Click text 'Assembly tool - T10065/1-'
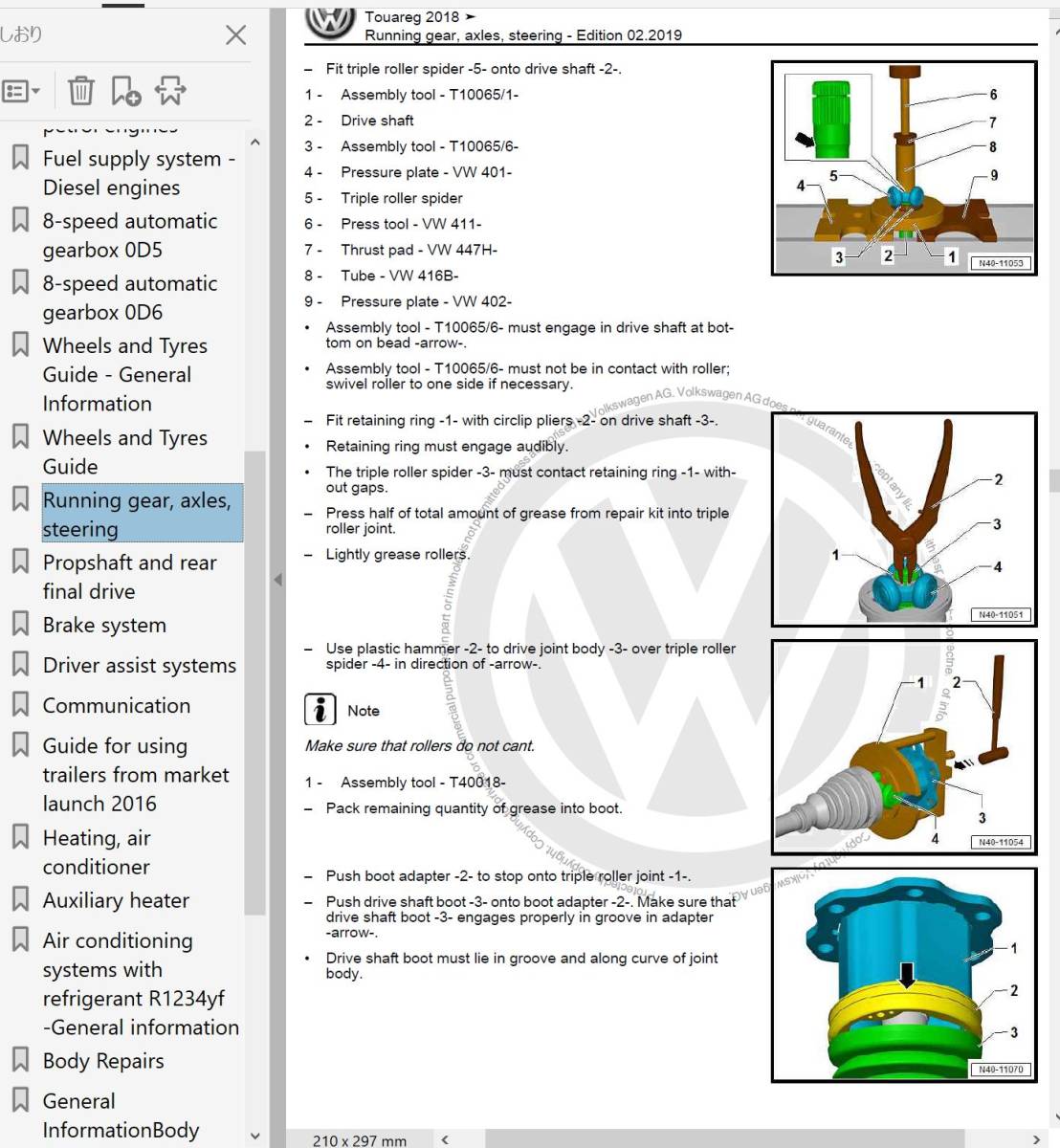 tap(430, 95)
